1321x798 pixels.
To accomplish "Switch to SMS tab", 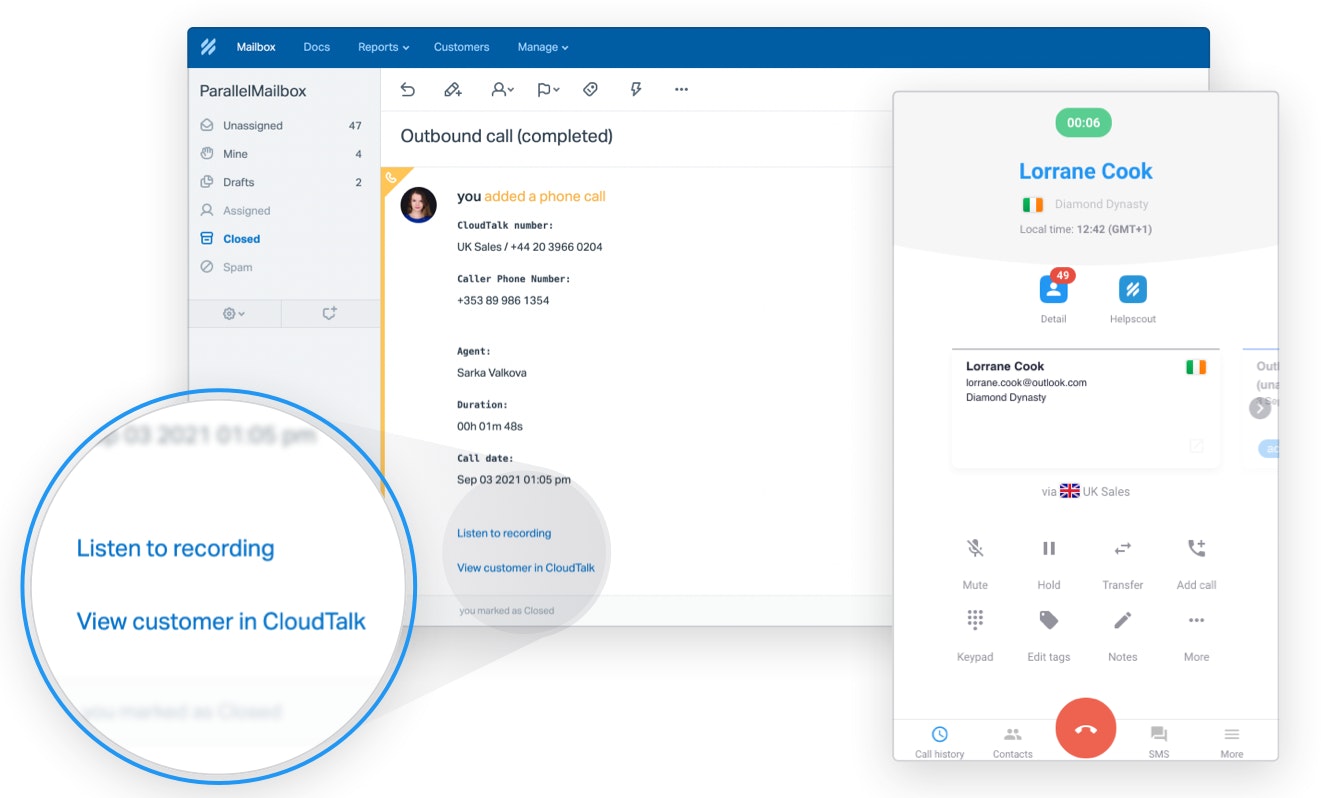I will [1159, 741].
